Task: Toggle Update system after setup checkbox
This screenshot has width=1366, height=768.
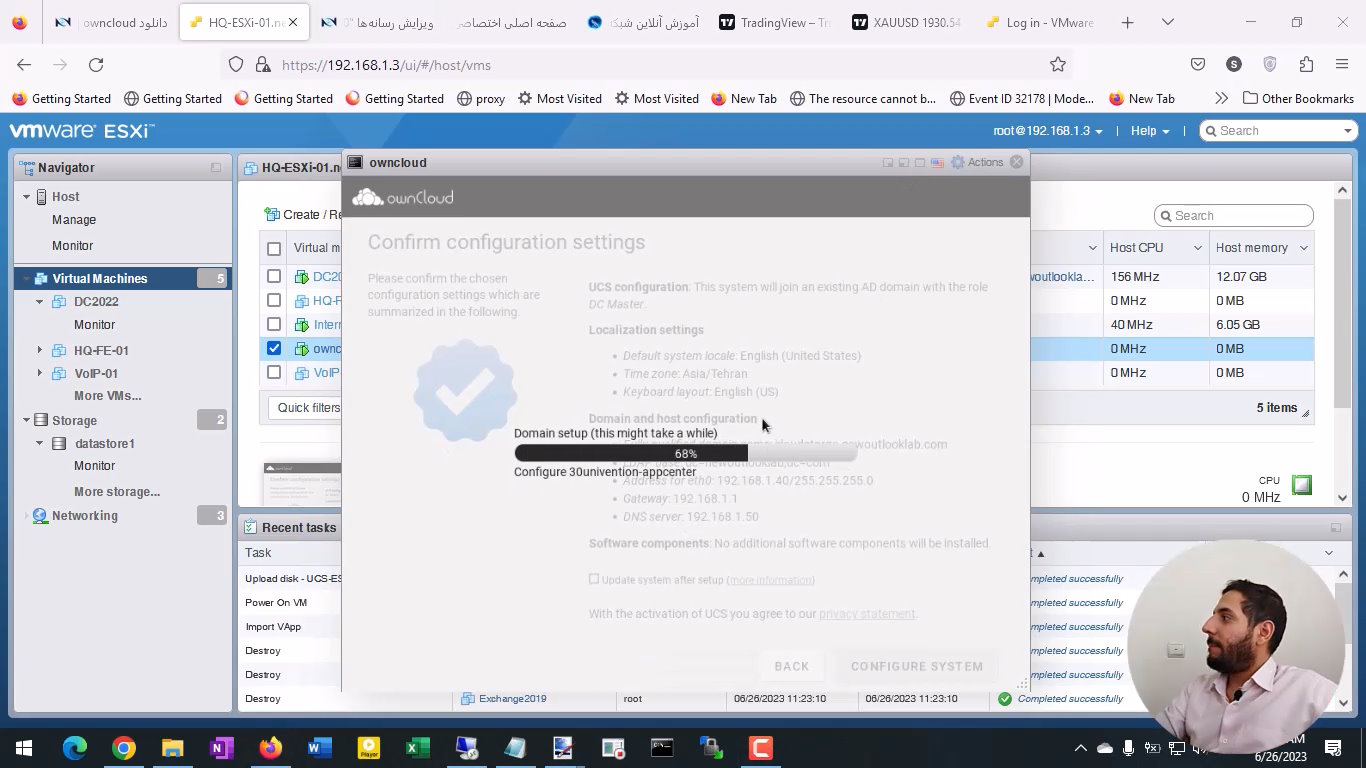Action: tap(594, 579)
